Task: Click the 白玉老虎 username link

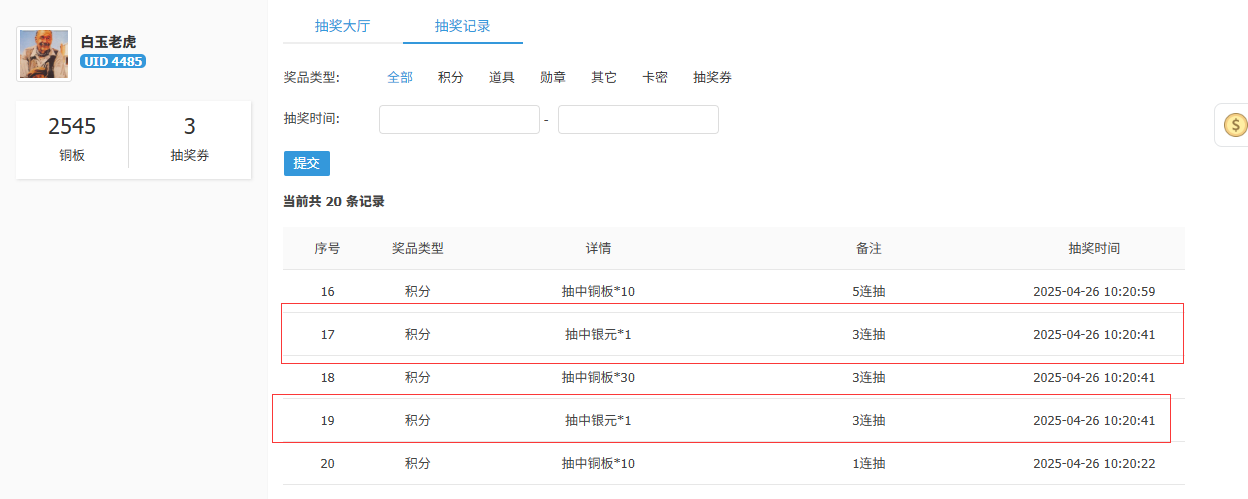Action: tap(108, 42)
